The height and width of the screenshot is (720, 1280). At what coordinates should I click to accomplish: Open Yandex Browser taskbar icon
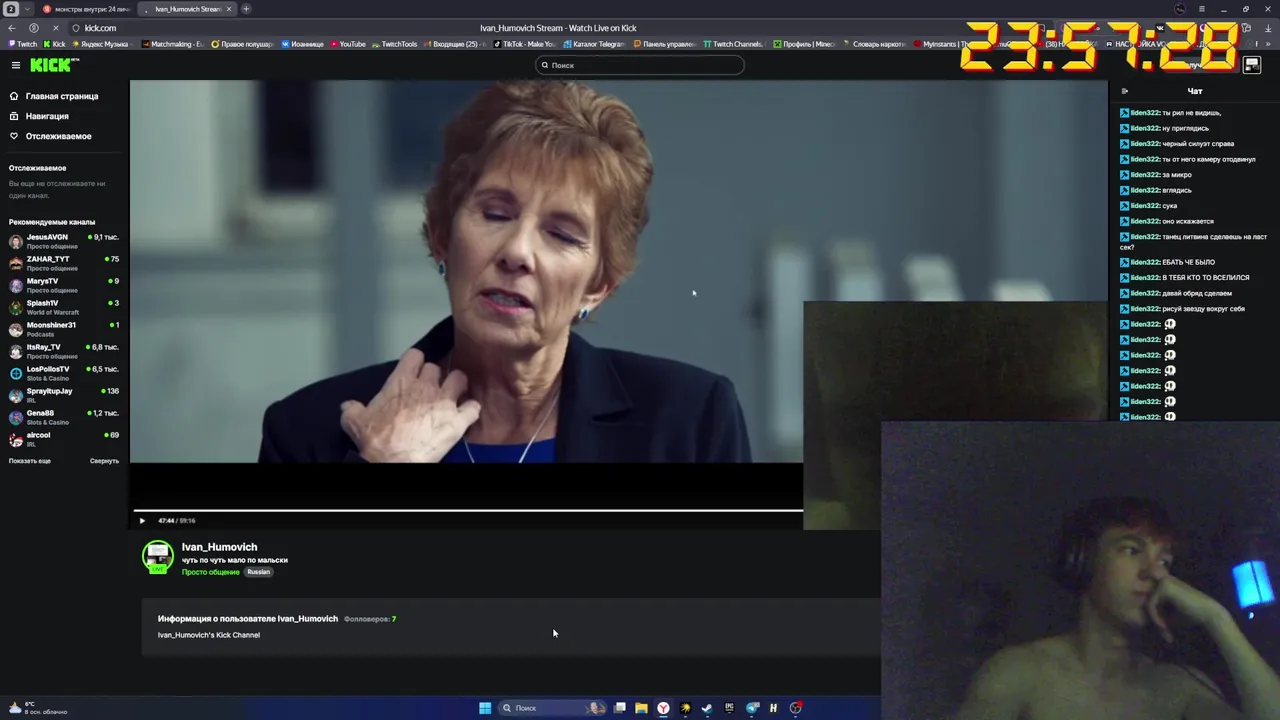[x=663, y=708]
